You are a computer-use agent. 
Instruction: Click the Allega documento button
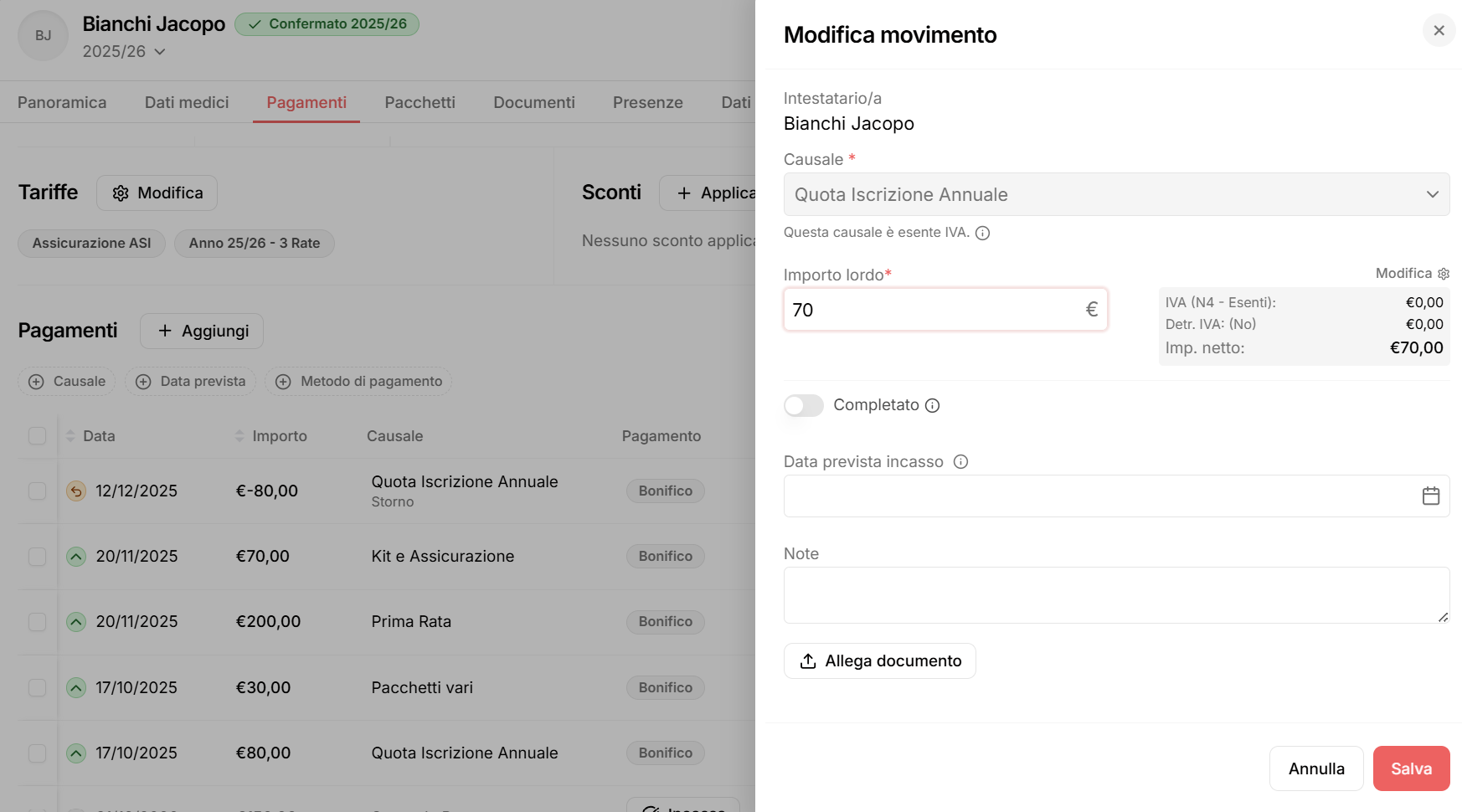point(879,660)
